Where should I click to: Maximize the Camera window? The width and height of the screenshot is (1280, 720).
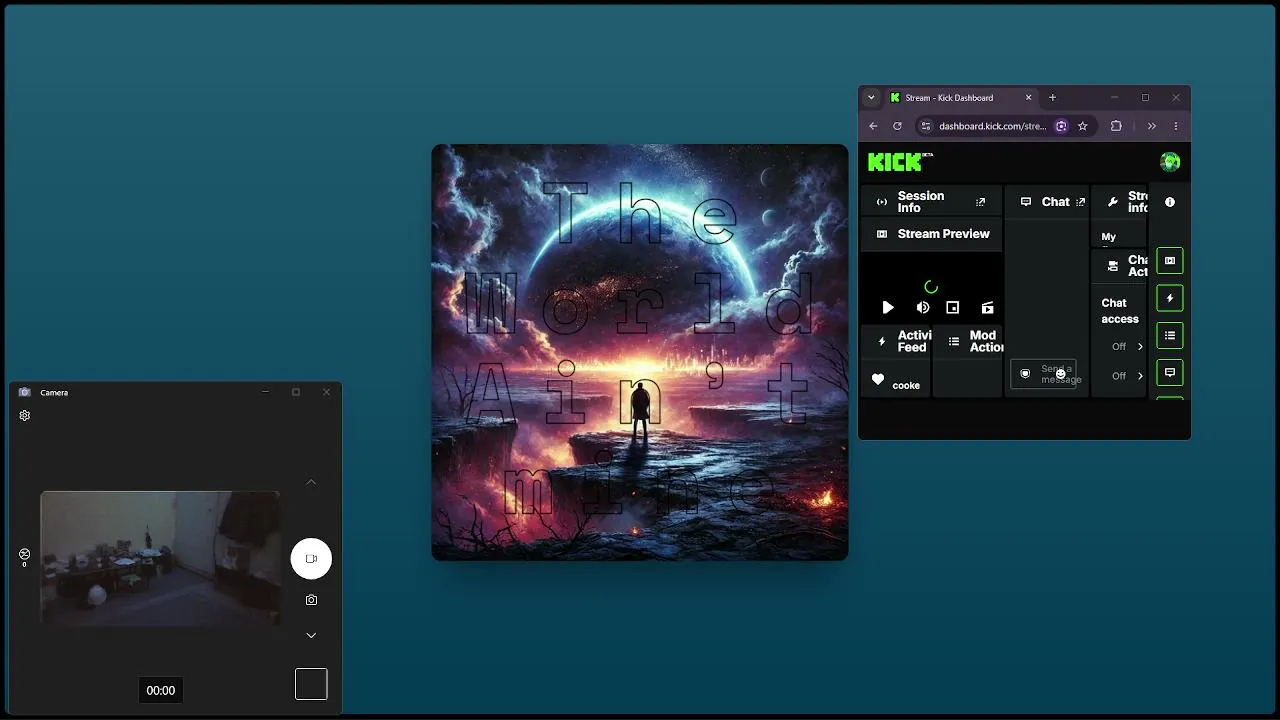tap(296, 392)
